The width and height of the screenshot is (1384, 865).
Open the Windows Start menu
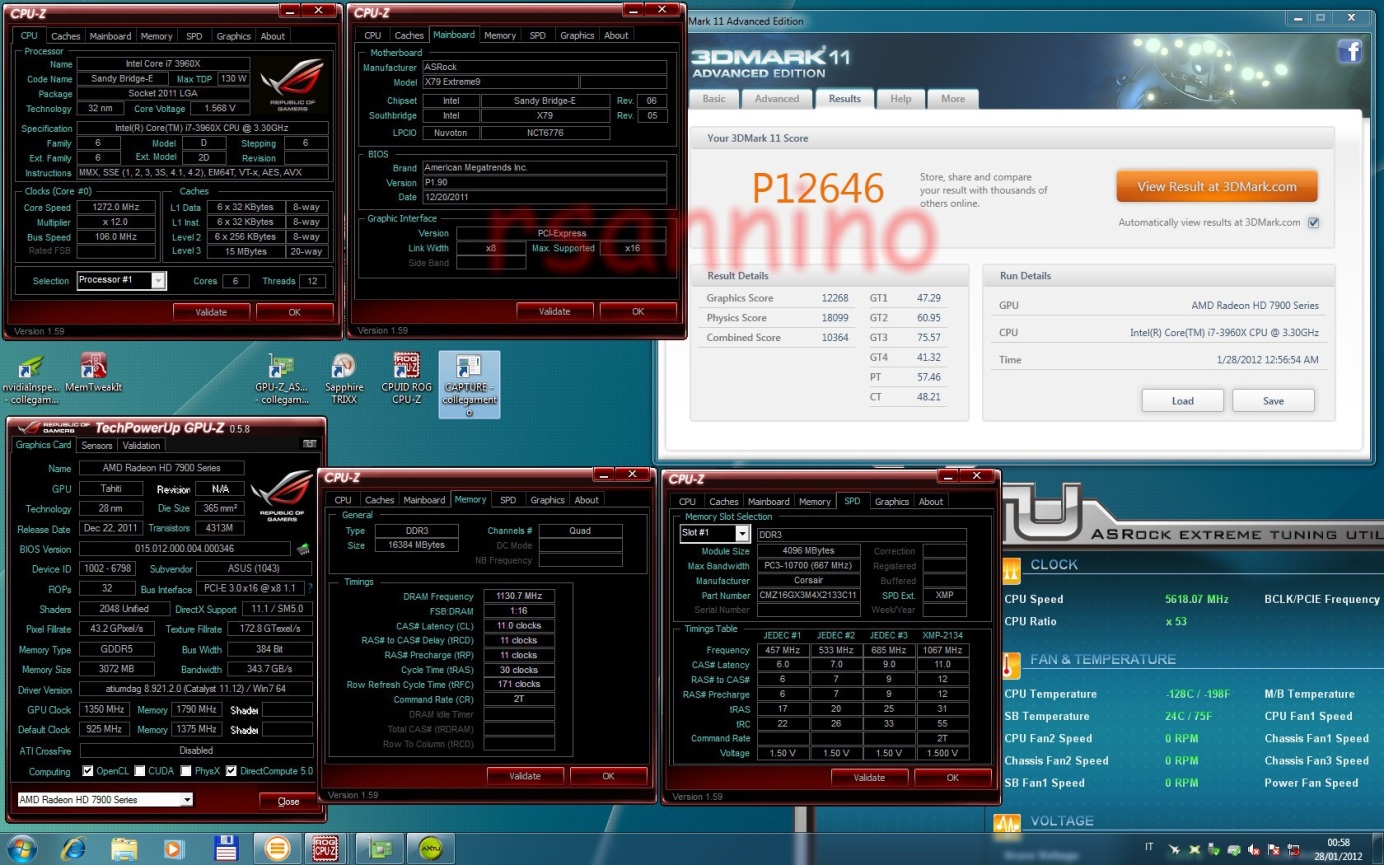click(21, 849)
